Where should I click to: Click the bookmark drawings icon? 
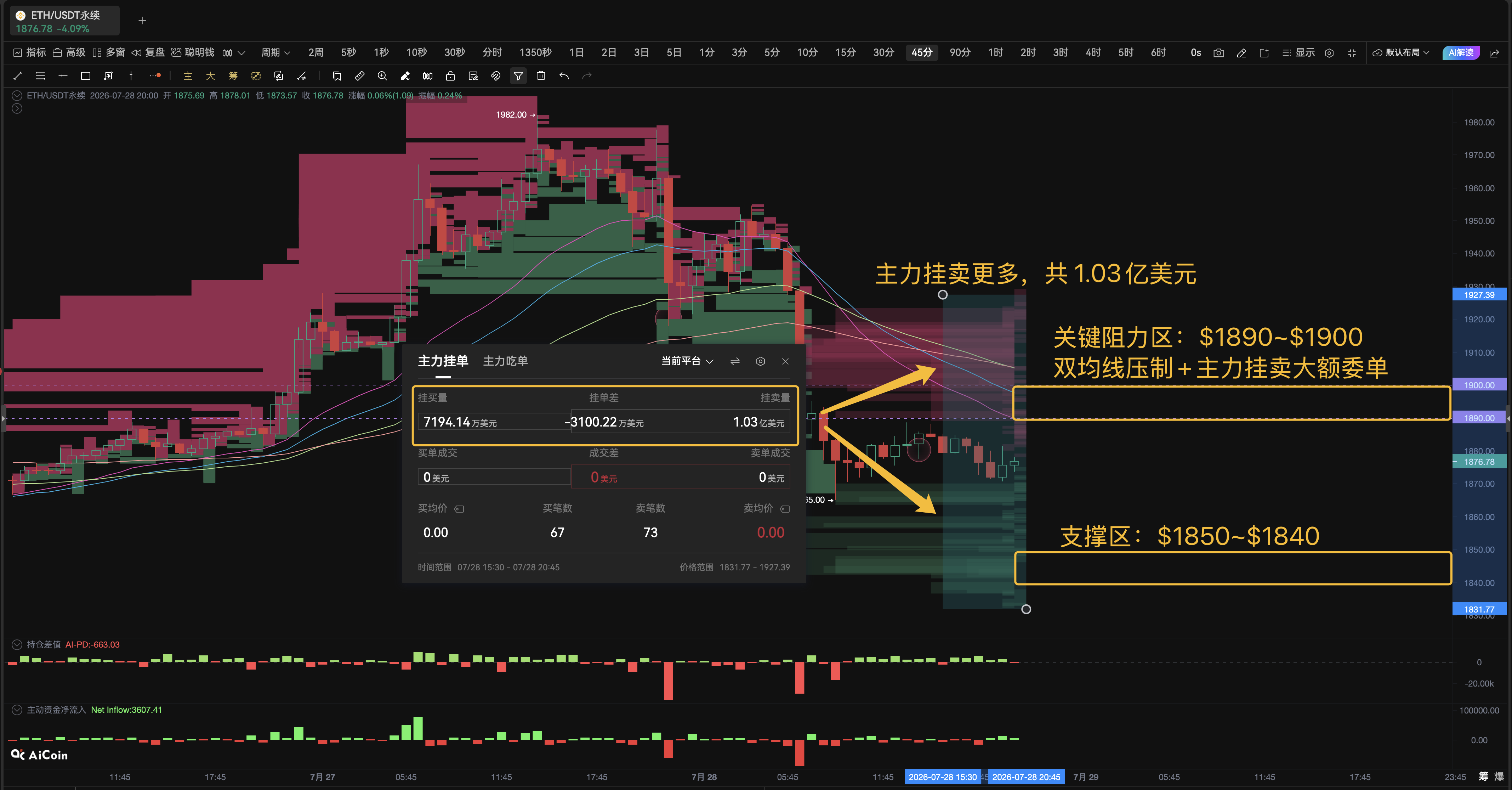click(x=337, y=76)
